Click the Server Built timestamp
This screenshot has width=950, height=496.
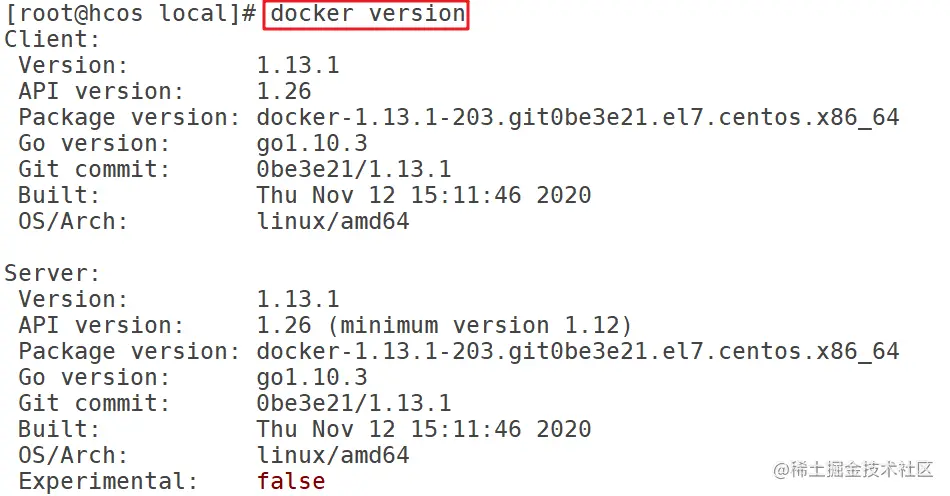tap(423, 429)
